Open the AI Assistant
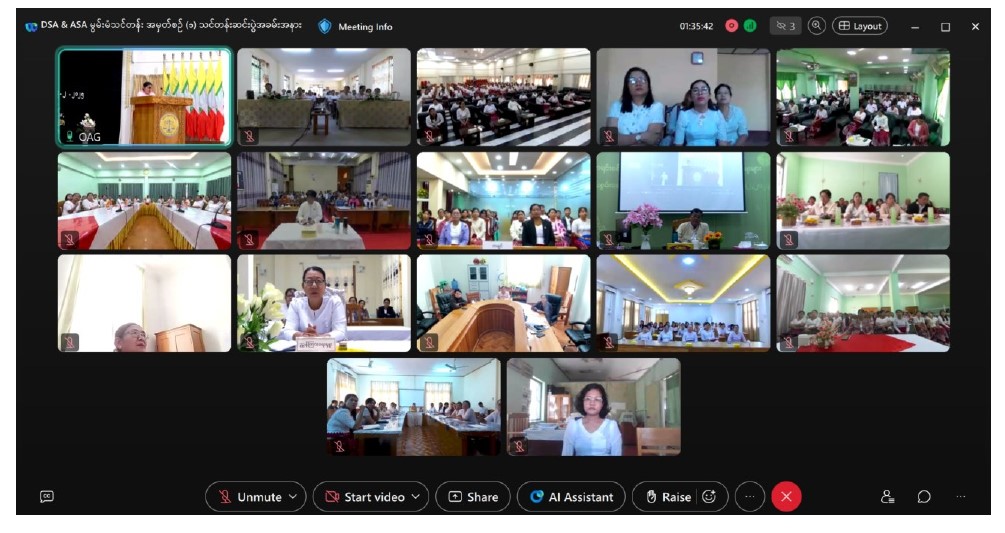 [x=571, y=497]
